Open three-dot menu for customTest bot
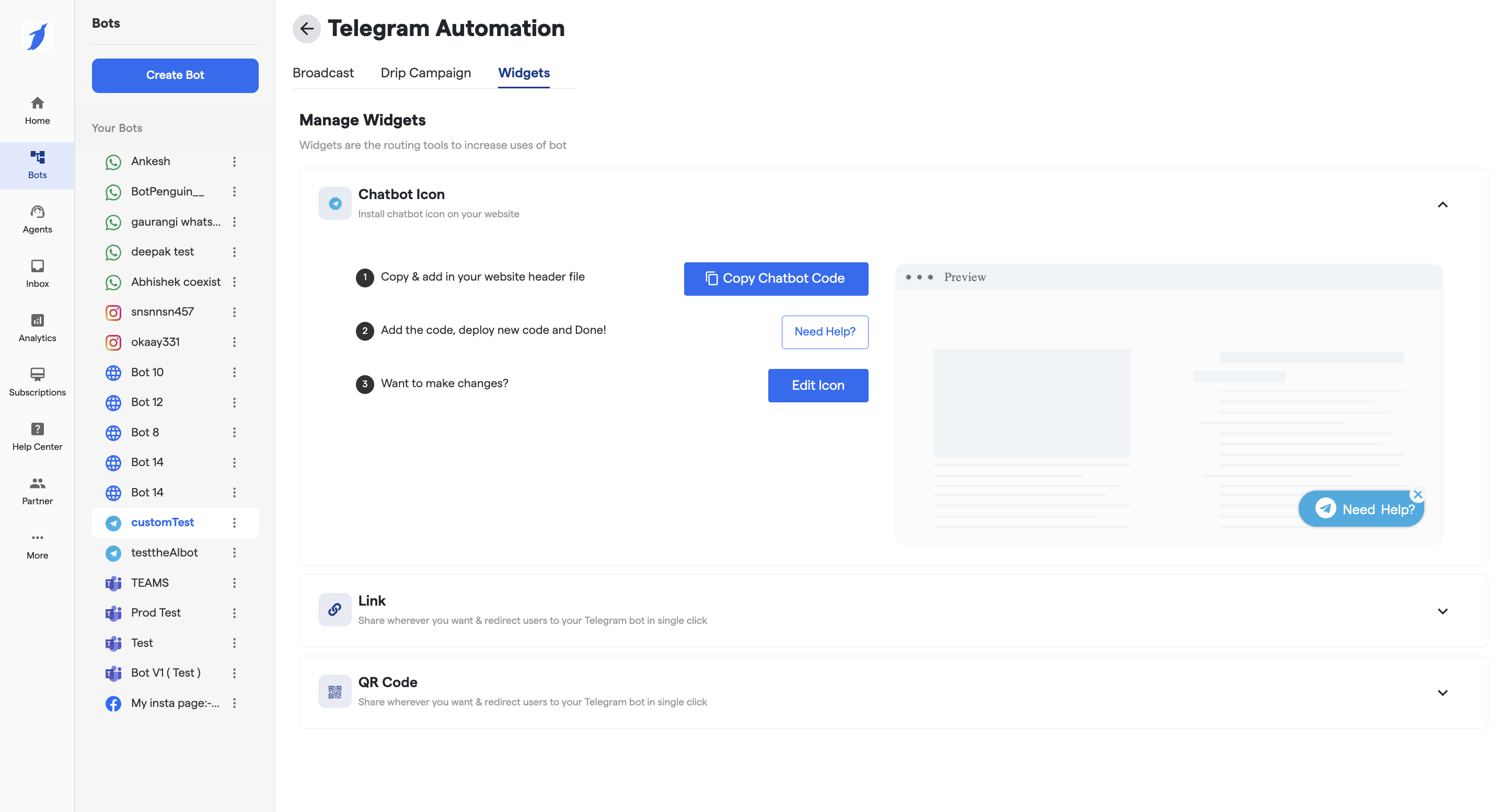Image resolution: width=1501 pixels, height=812 pixels. tap(234, 523)
